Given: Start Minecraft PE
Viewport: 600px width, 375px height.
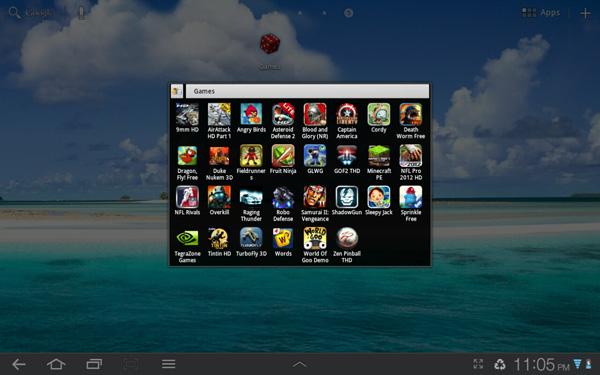Looking at the screenshot, I should (379, 162).
